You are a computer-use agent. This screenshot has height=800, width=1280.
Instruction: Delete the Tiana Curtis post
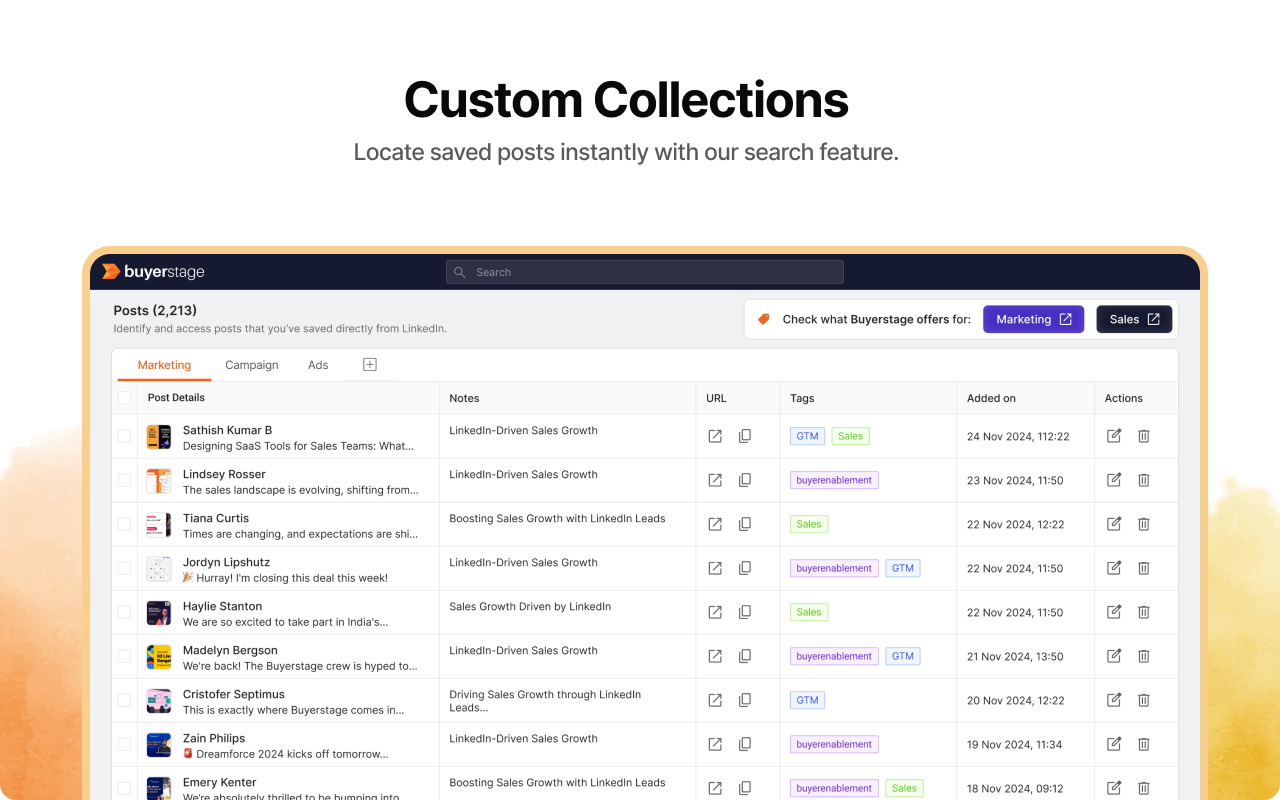click(x=1144, y=524)
